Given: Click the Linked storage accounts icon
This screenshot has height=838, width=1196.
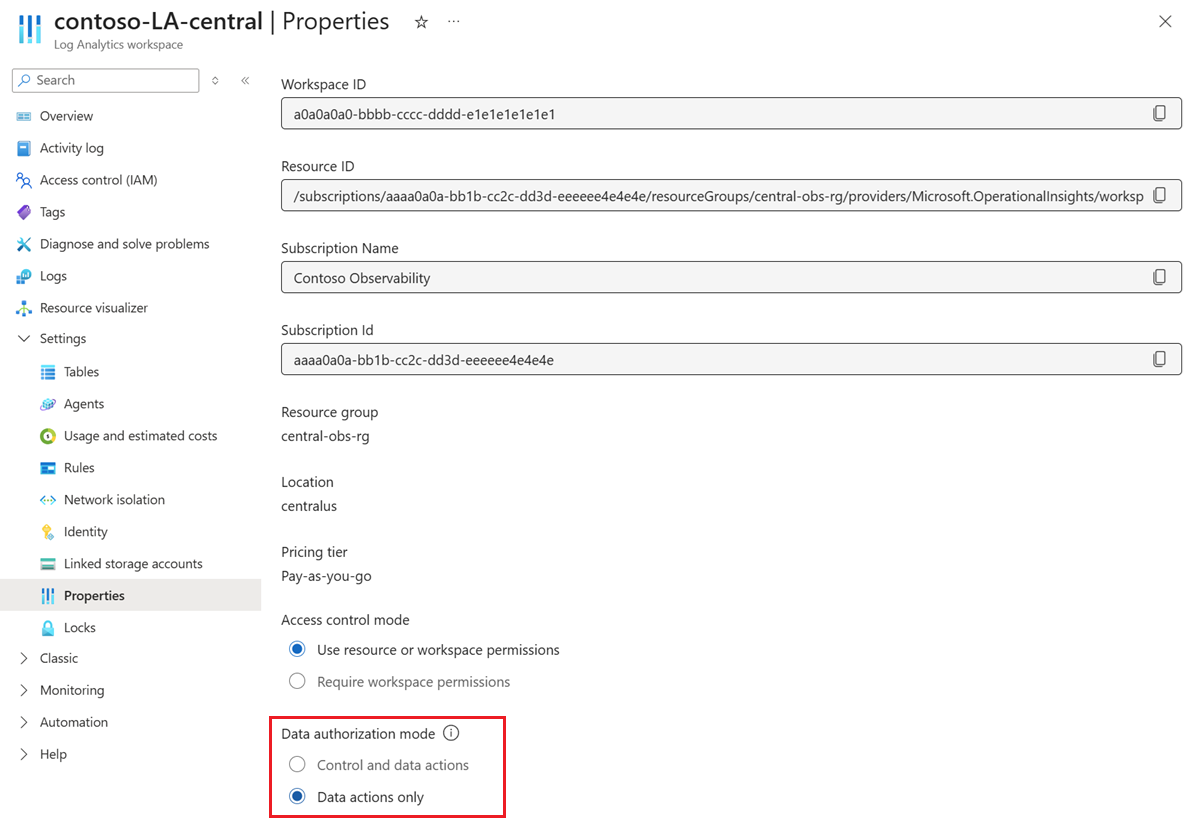Looking at the screenshot, I should point(48,564).
